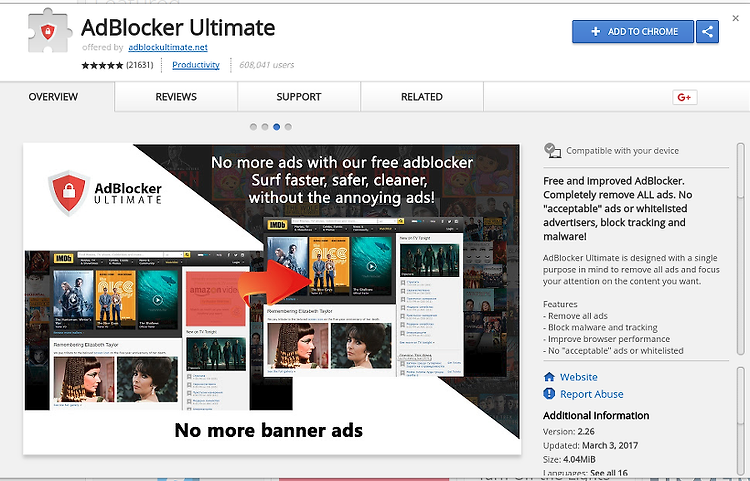This screenshot has width=750, height=481.
Task: Open the adblockultimate.net developer link
Action: pos(168,47)
